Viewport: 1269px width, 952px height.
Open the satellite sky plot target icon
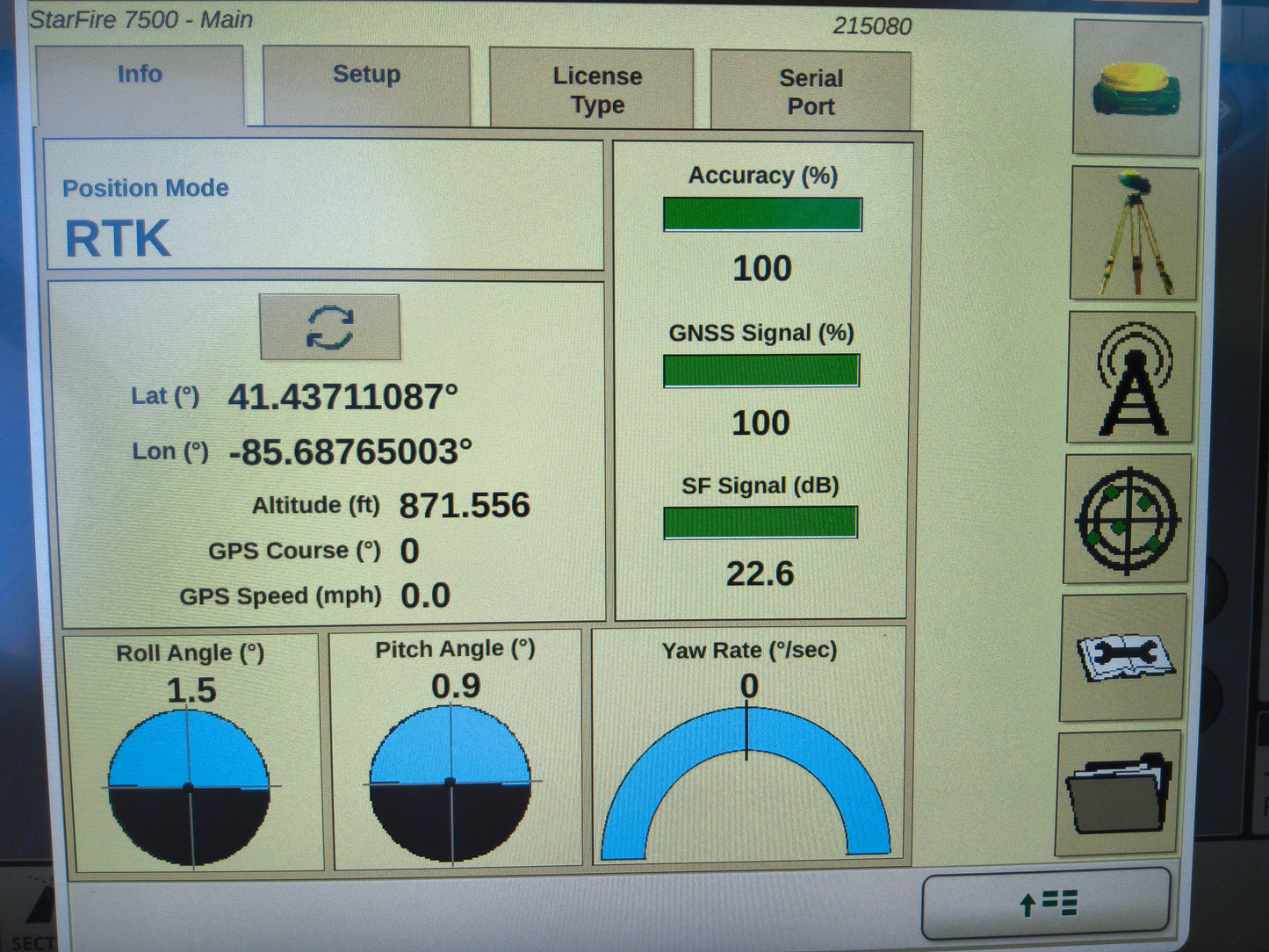[1128, 519]
